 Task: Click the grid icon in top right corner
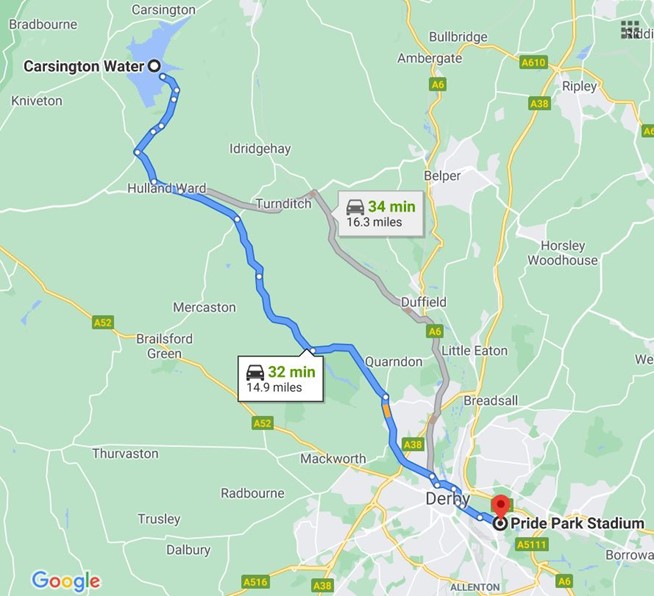pyautogui.click(x=630, y=30)
